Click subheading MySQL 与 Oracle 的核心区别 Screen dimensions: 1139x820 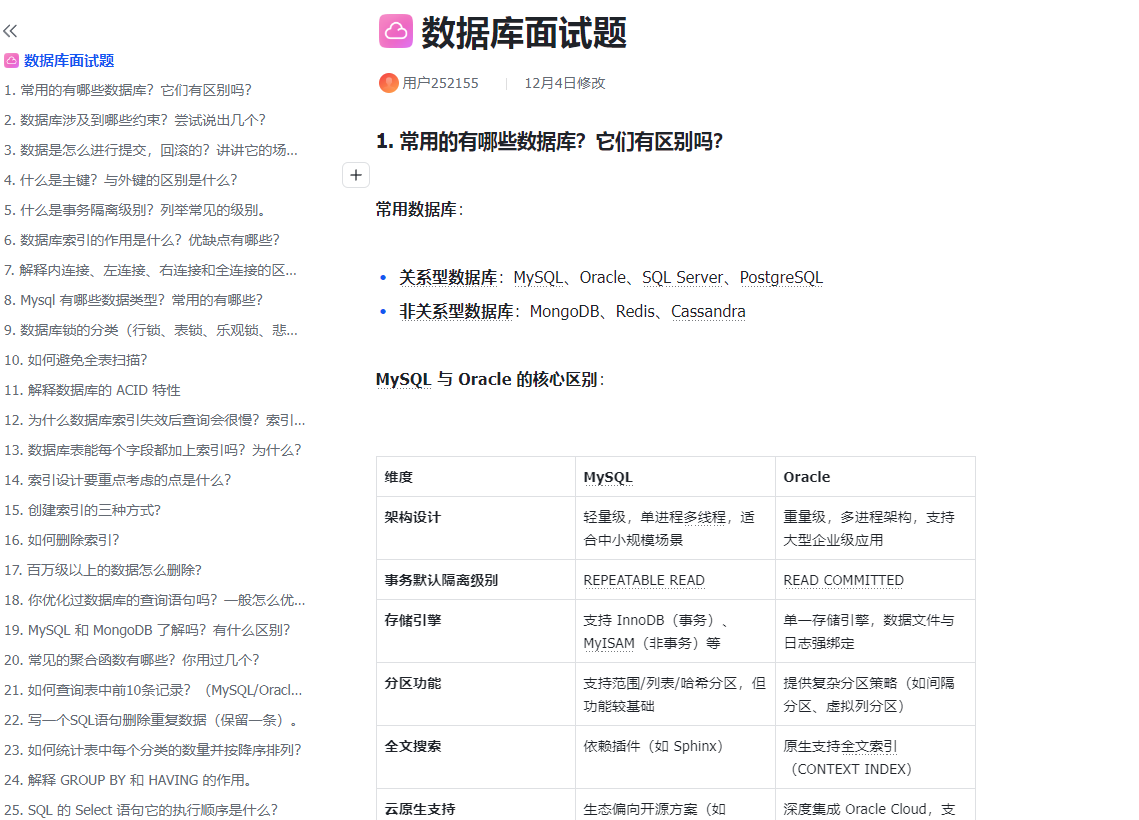(x=490, y=380)
